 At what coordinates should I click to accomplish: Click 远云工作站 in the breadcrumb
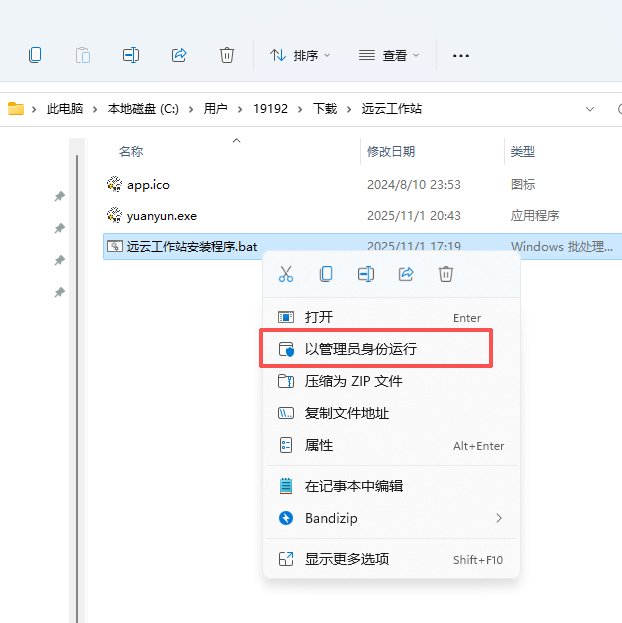(391, 108)
